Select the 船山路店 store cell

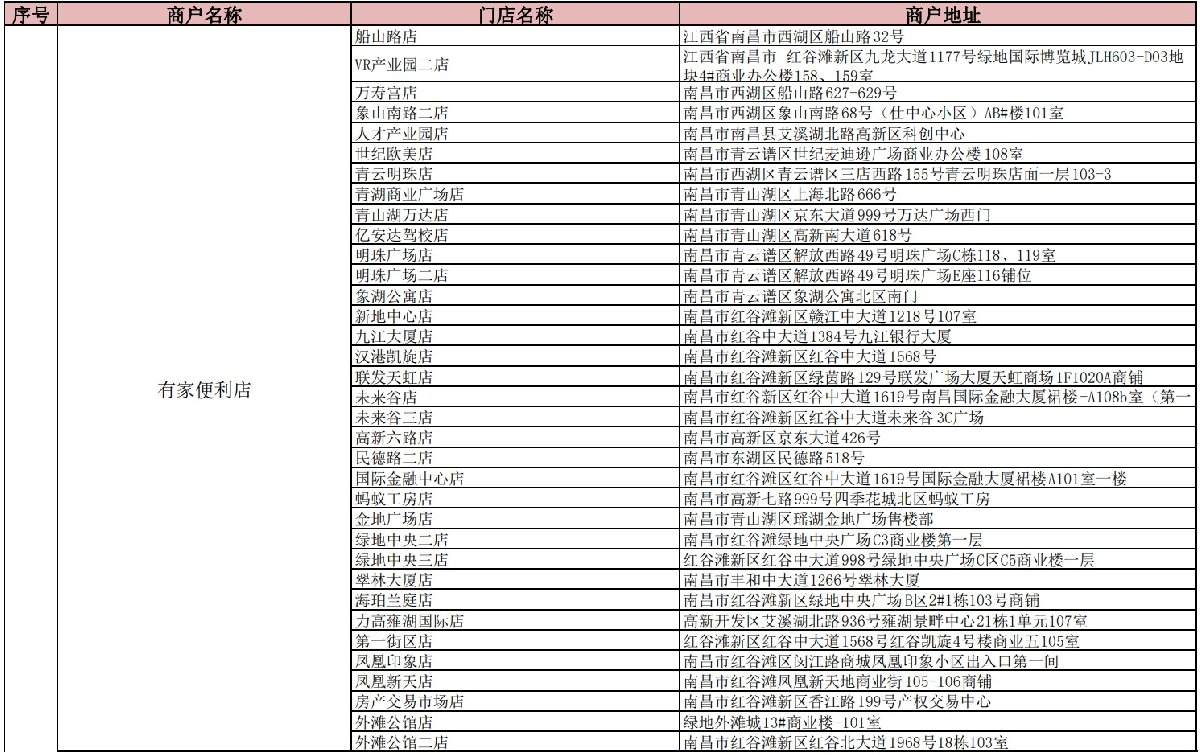pyautogui.click(x=515, y=36)
